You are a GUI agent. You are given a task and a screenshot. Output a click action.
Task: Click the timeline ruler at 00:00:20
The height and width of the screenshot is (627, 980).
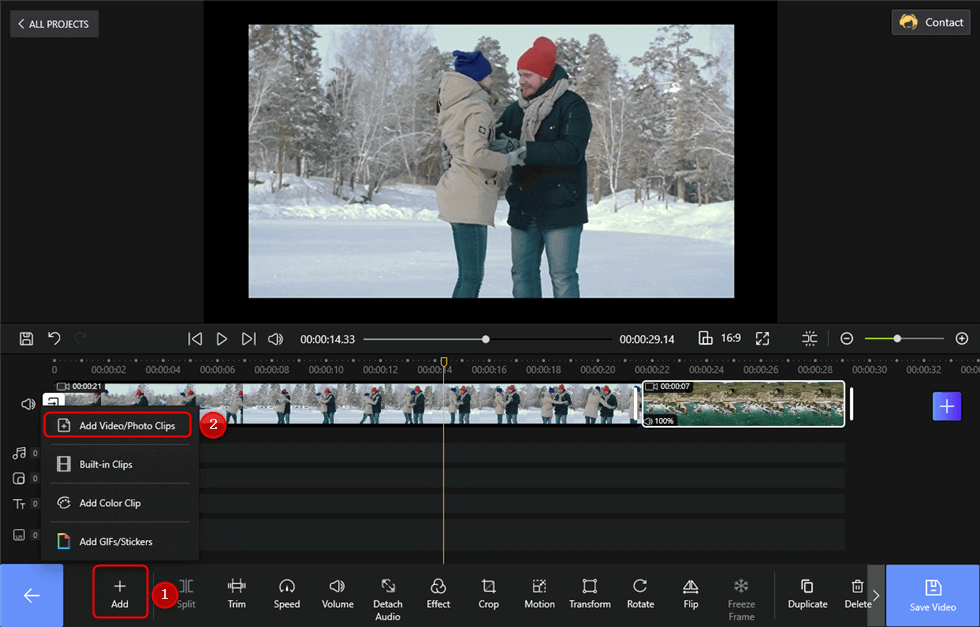coord(598,369)
